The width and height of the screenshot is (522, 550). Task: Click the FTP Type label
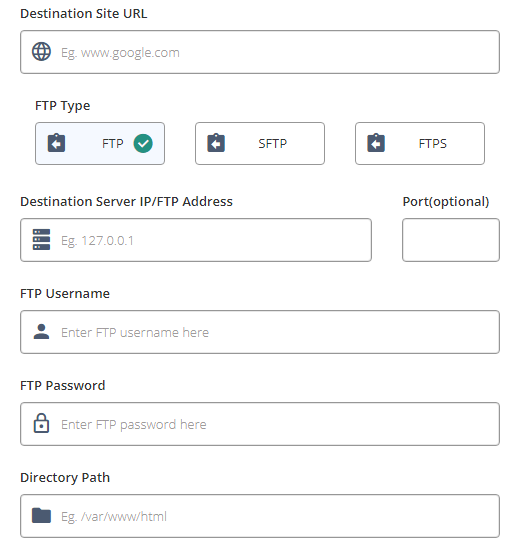coord(62,106)
